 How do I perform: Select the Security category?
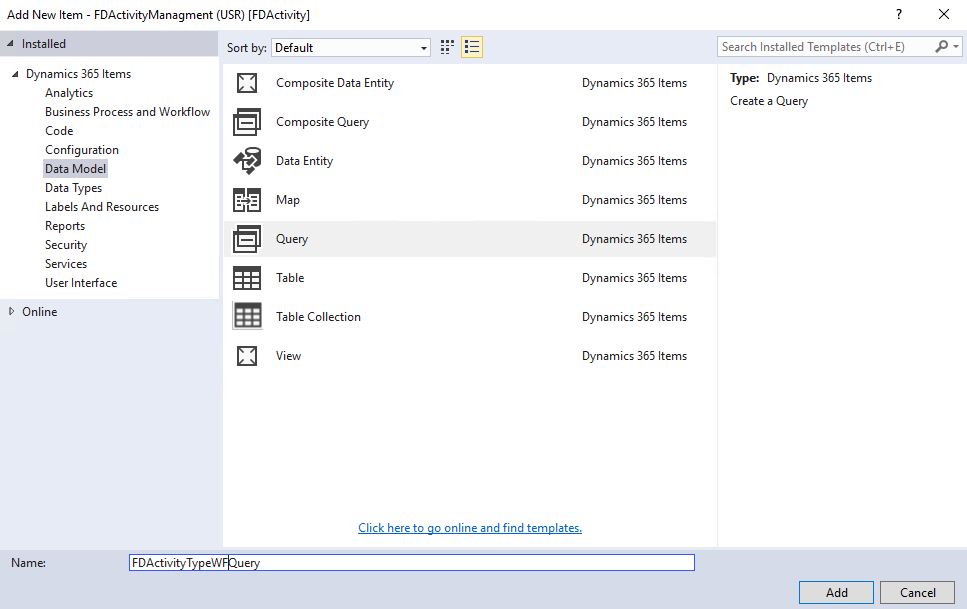tap(66, 245)
